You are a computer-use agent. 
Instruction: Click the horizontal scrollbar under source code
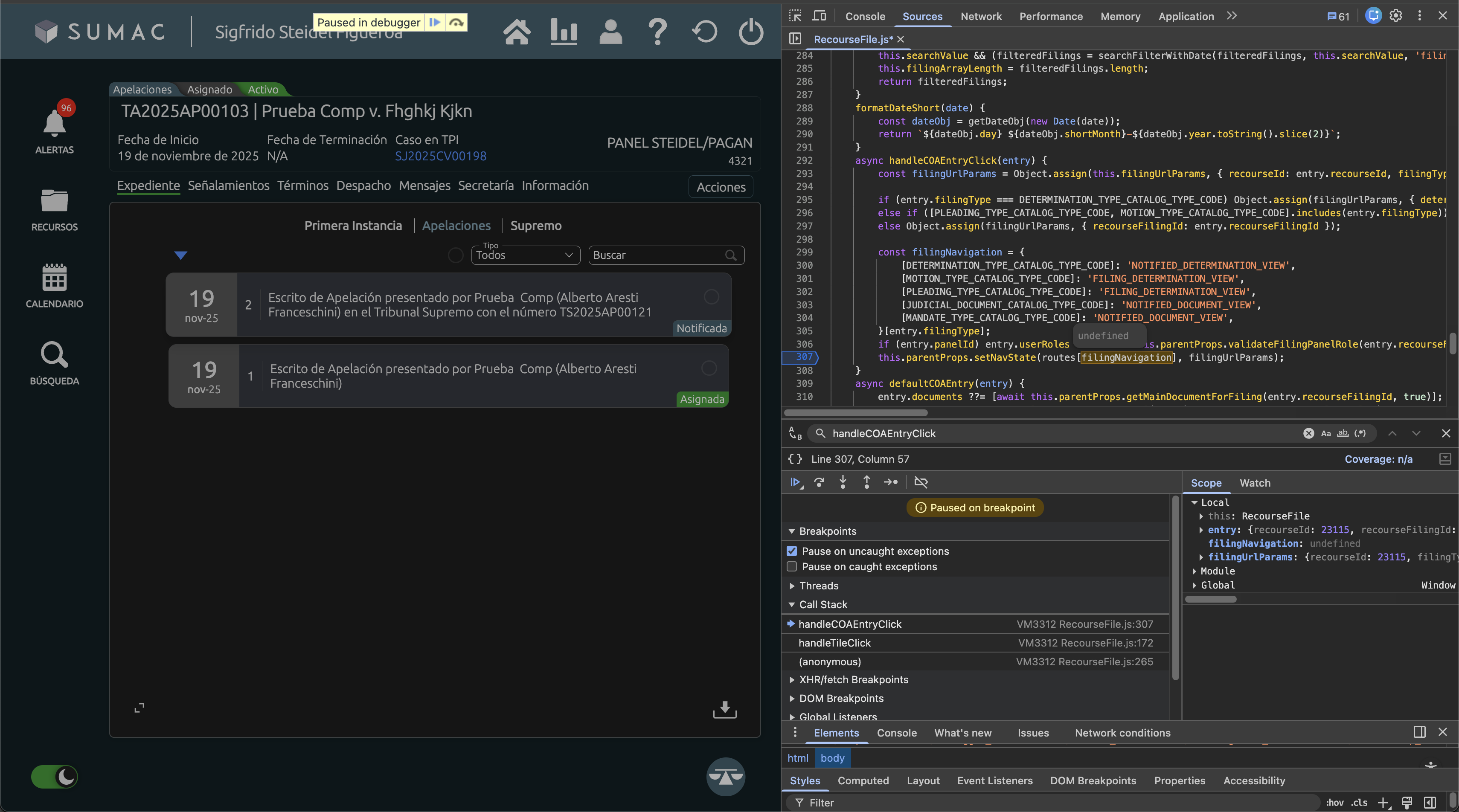pos(855,412)
